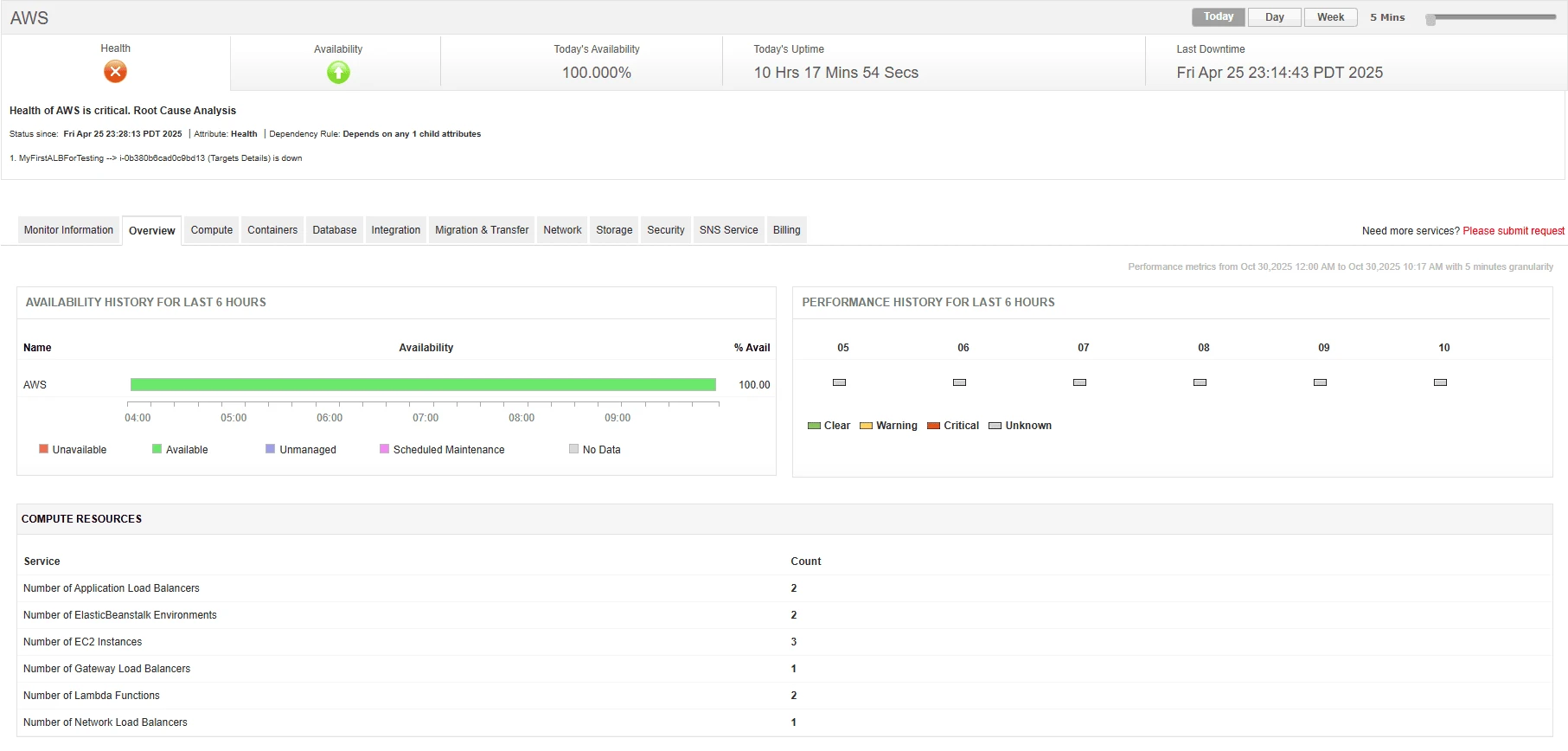Click the 05 hour performance status marker
Screen dimensions: 1568x751
click(x=839, y=382)
